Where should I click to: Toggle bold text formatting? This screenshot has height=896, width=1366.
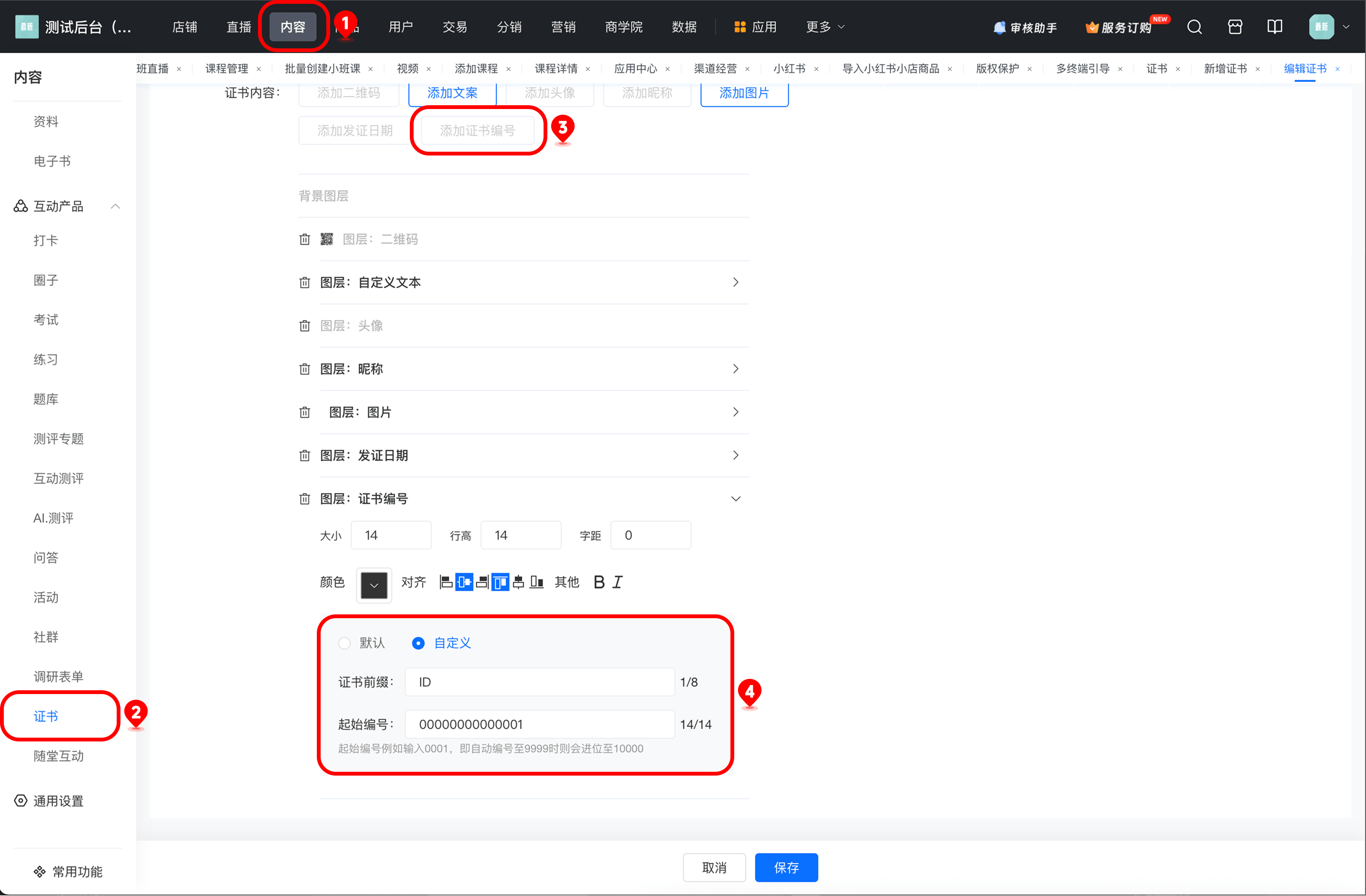[599, 582]
